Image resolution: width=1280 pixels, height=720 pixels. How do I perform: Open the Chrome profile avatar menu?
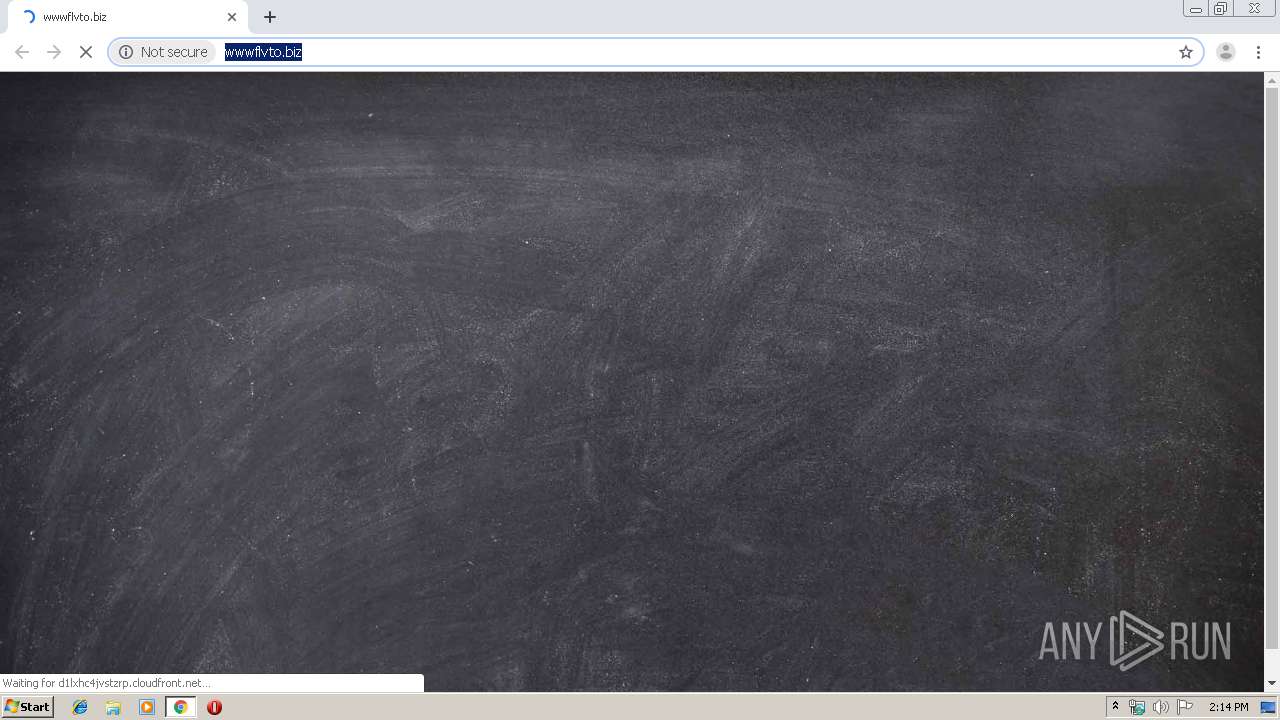[1226, 52]
